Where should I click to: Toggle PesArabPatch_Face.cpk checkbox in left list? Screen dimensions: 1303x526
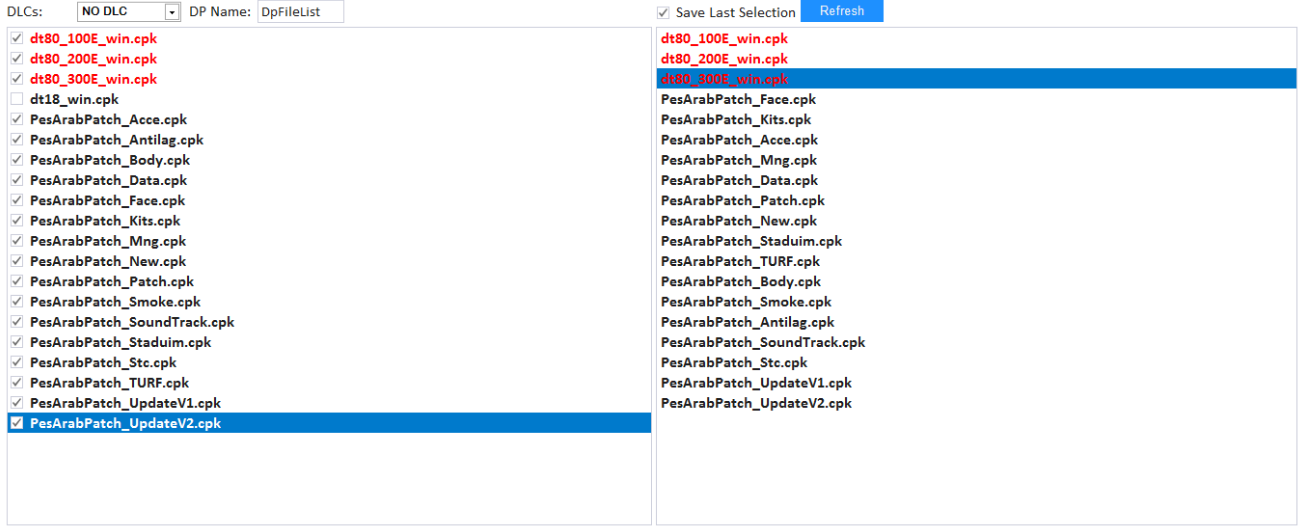pos(16,200)
